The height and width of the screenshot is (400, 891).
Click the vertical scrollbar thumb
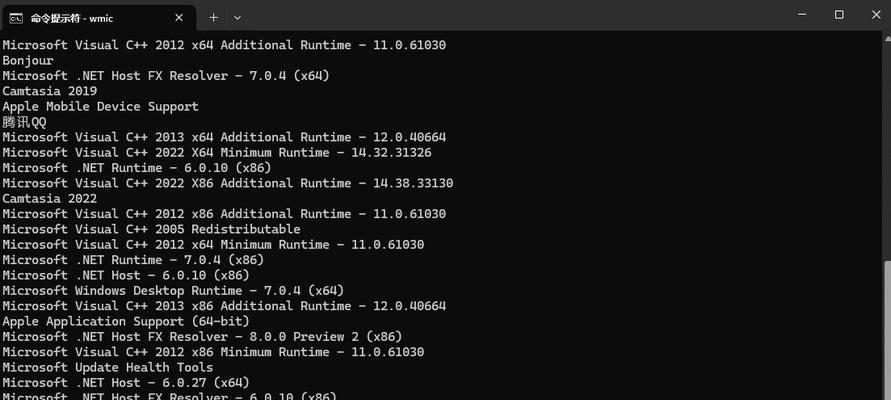(x=886, y=328)
